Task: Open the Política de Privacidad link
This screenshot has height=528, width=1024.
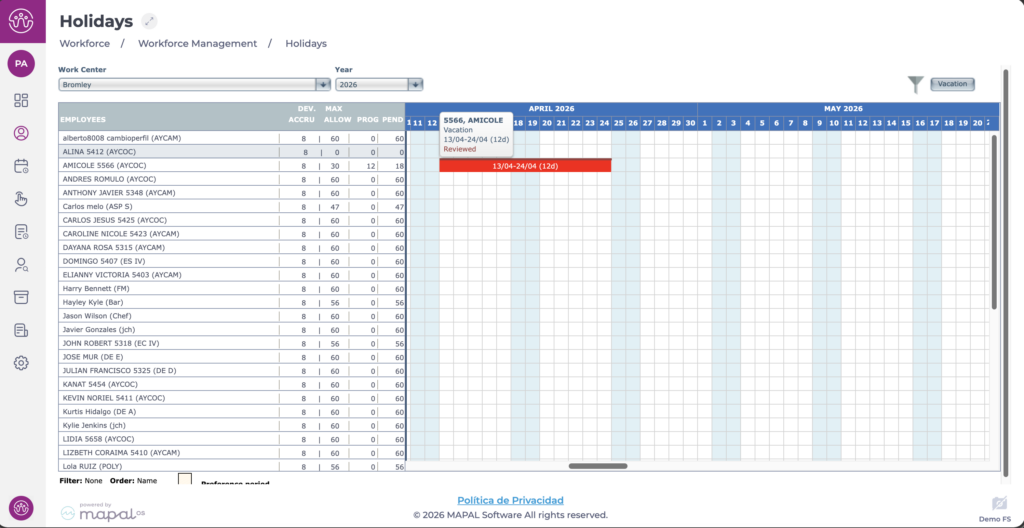Action: [510, 500]
